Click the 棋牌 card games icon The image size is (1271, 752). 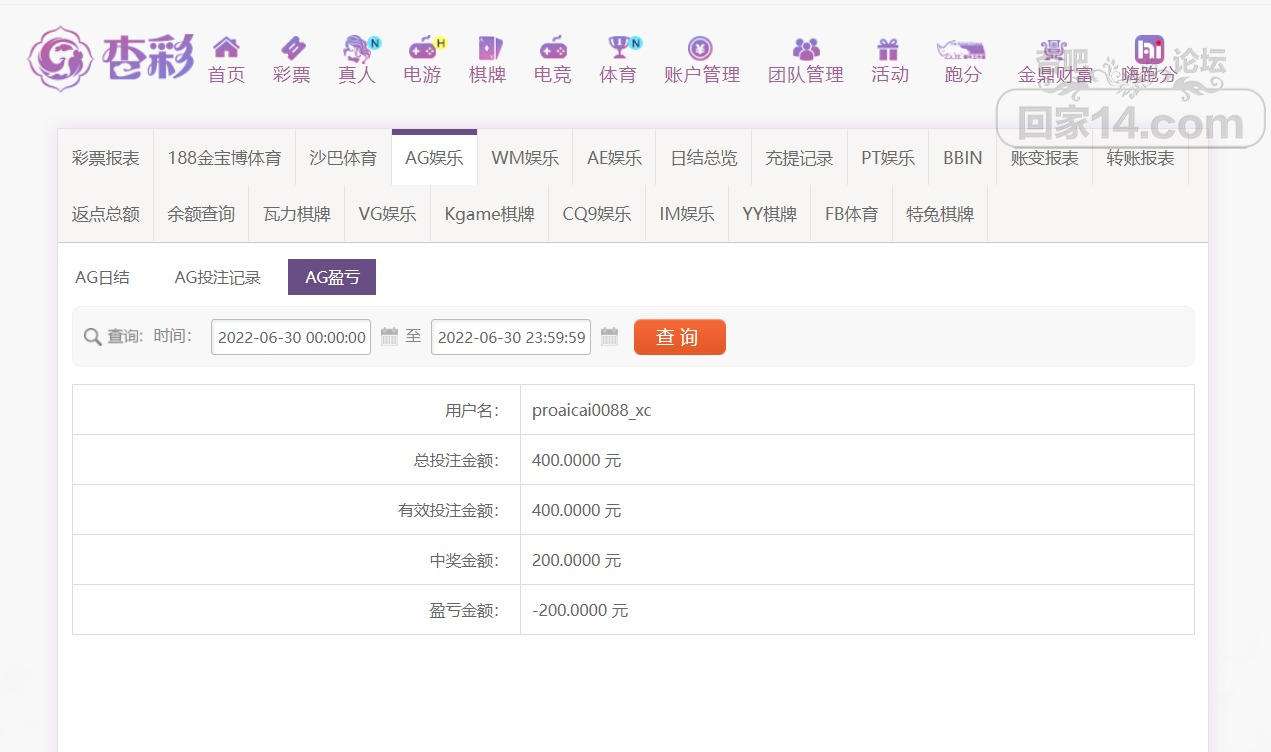click(x=487, y=48)
